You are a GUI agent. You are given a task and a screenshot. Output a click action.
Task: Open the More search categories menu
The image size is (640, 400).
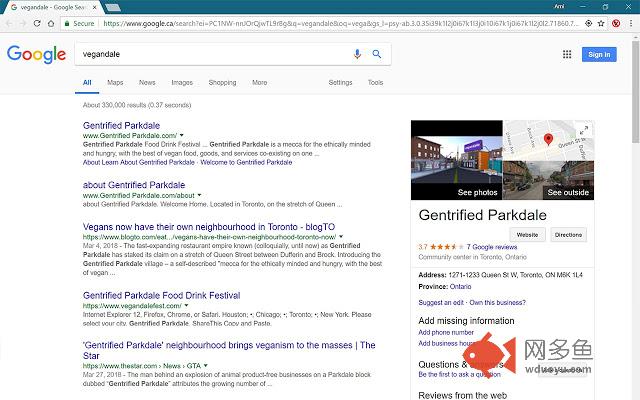[260, 82]
